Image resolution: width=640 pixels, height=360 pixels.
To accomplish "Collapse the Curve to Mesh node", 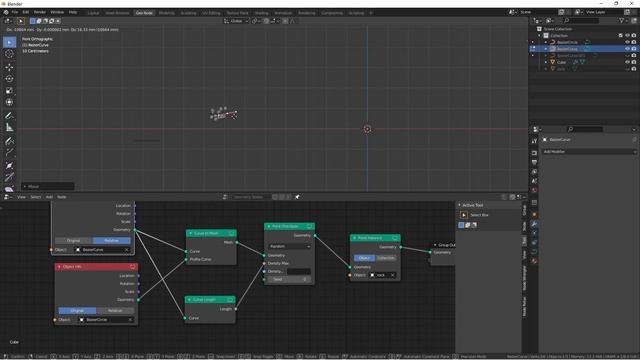I will click(x=190, y=233).
